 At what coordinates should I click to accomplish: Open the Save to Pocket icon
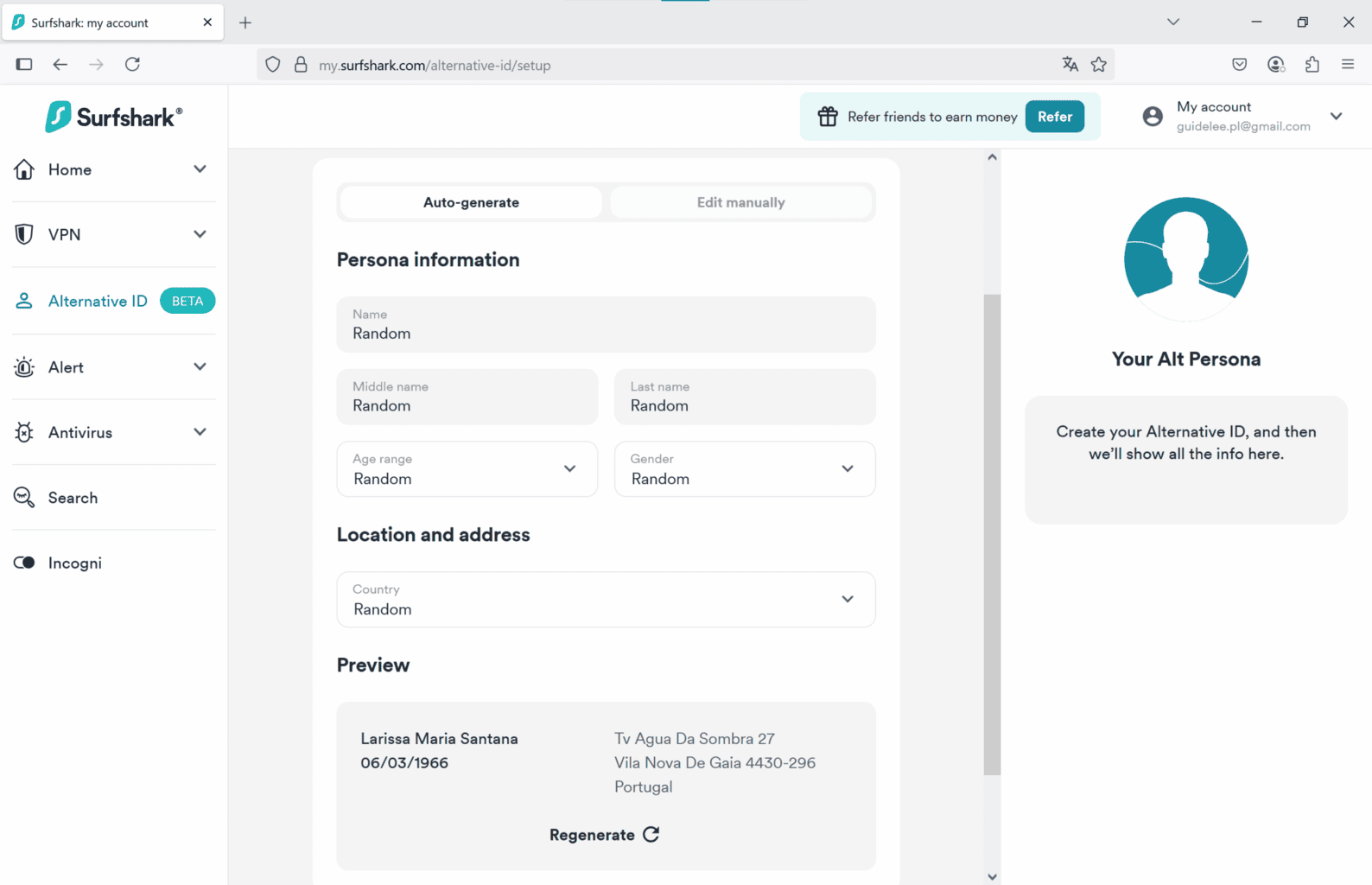[1239, 65]
